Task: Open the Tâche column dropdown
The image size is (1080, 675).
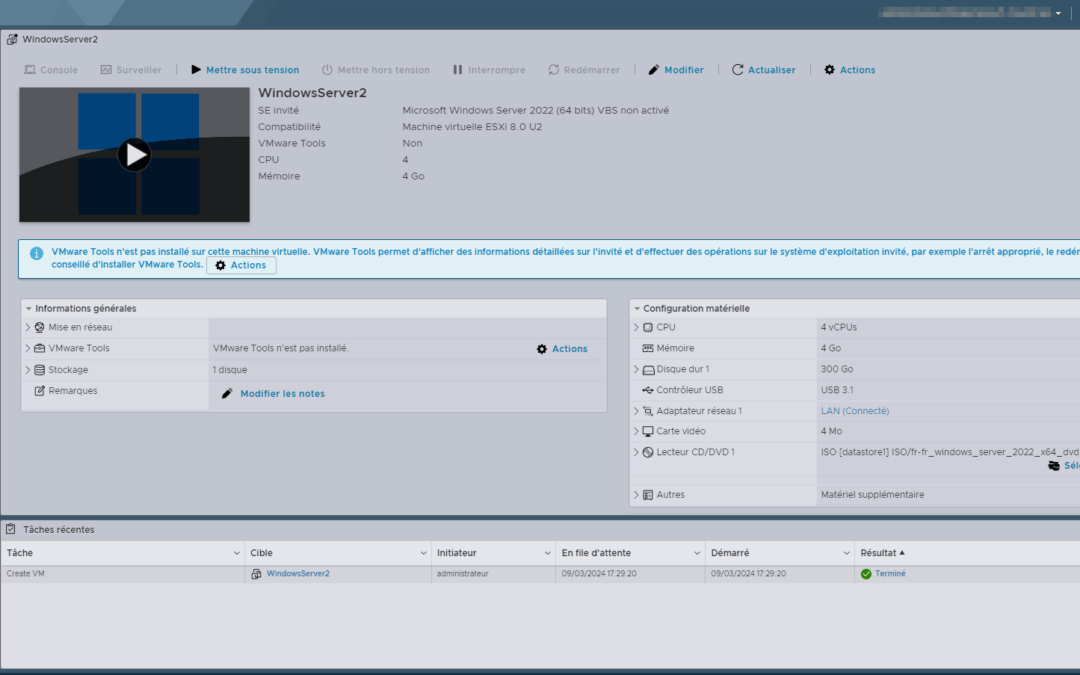Action: coord(236,553)
